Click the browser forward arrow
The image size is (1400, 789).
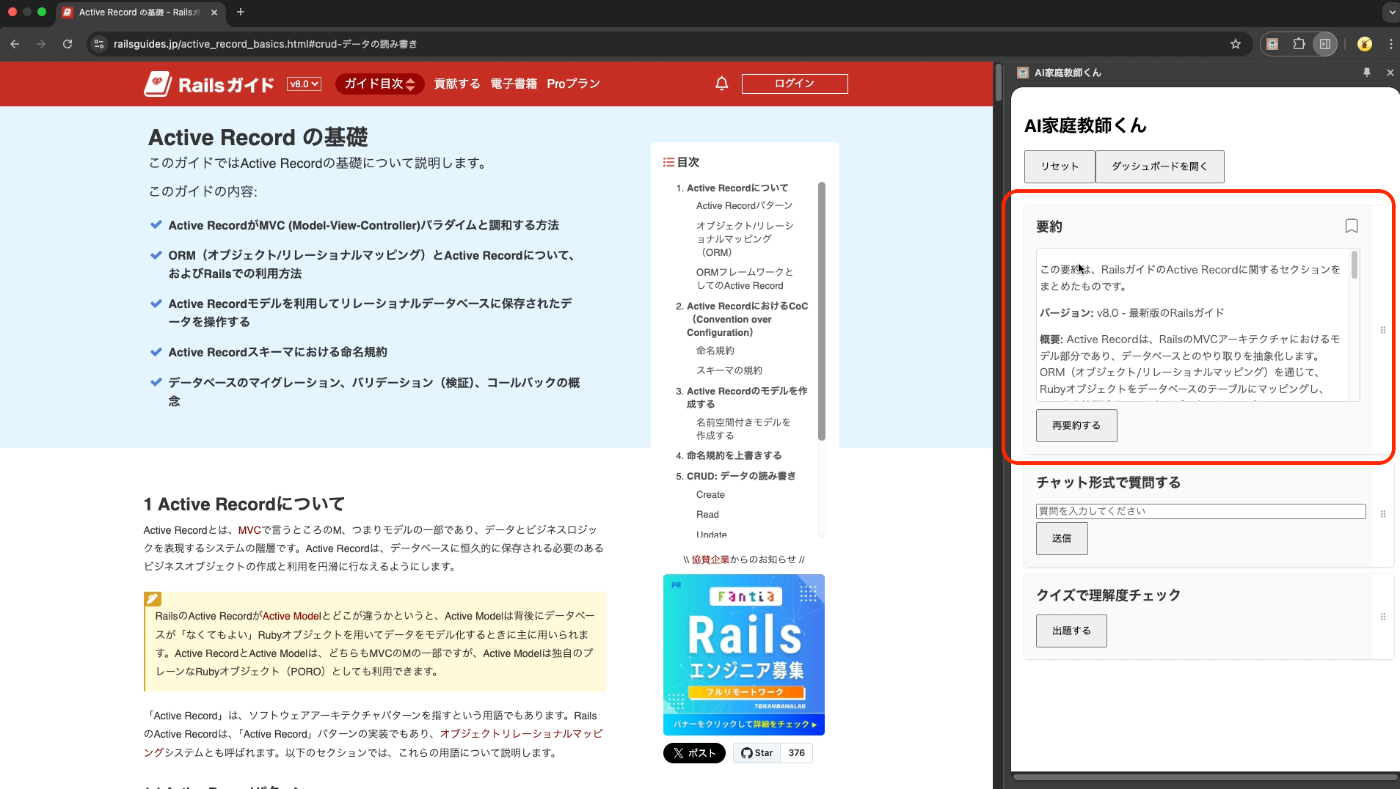point(41,44)
